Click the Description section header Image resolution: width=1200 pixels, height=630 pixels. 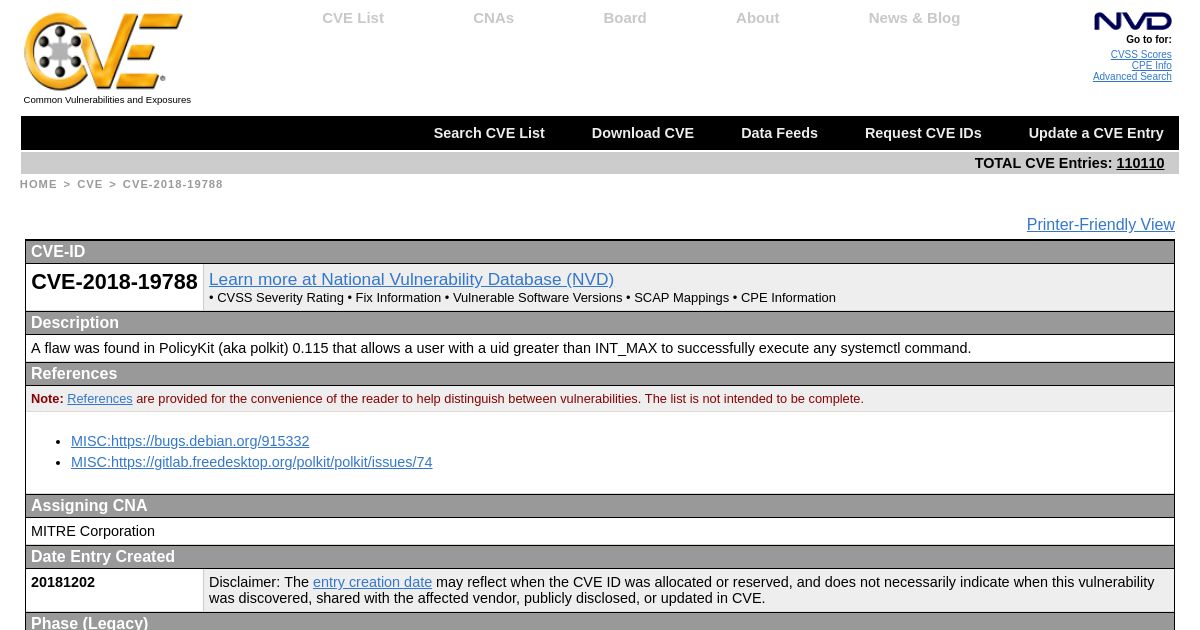tap(600, 323)
